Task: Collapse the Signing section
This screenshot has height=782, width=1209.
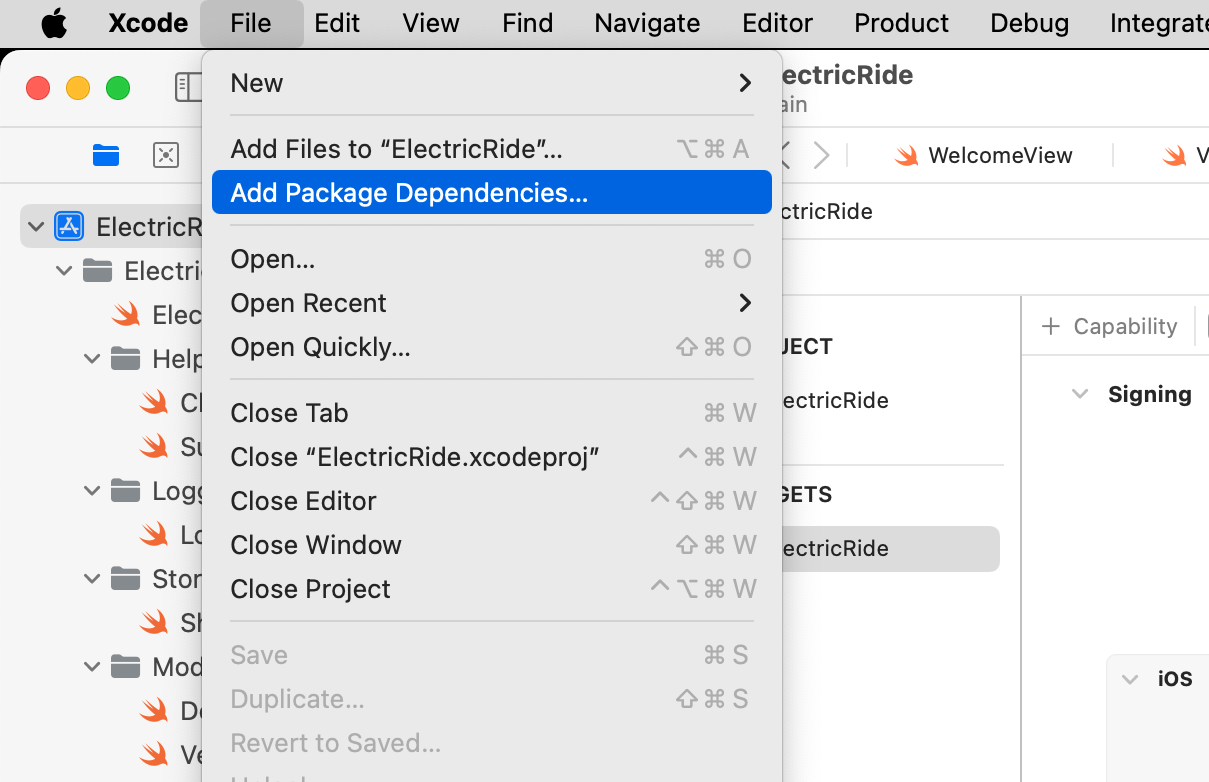Action: pos(1080,394)
